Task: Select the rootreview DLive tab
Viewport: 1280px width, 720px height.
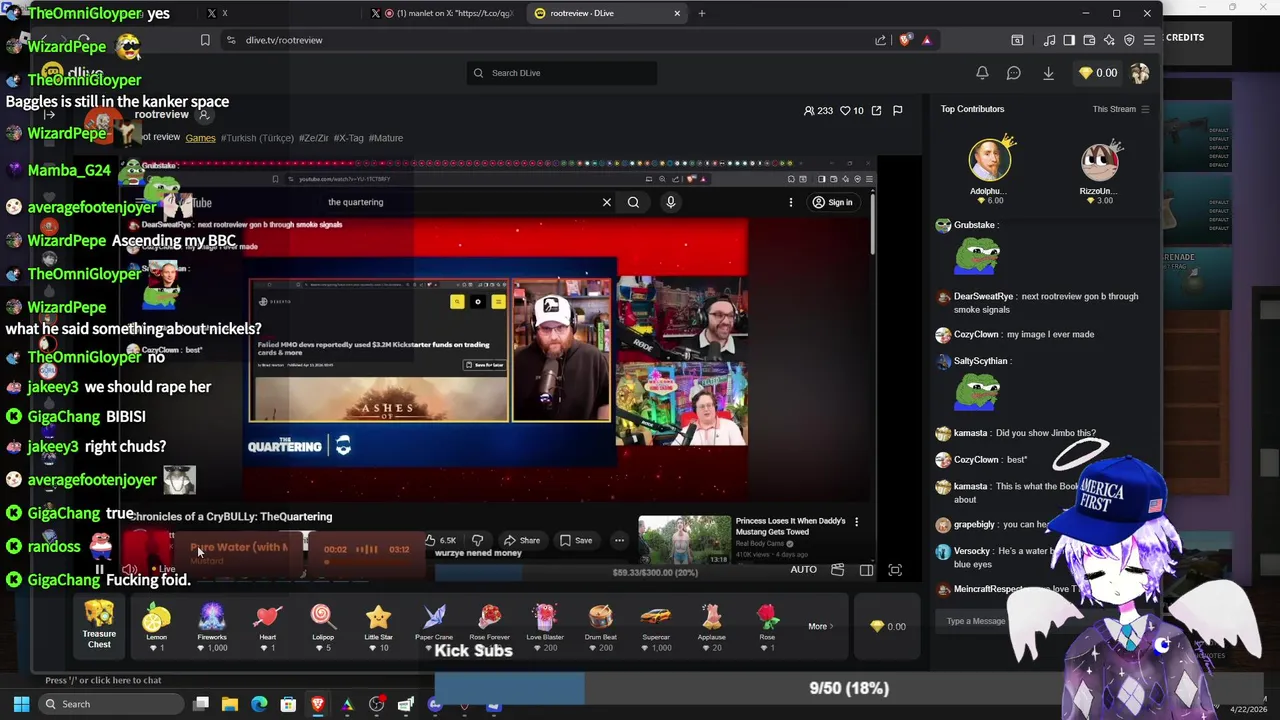Action: click(608, 13)
